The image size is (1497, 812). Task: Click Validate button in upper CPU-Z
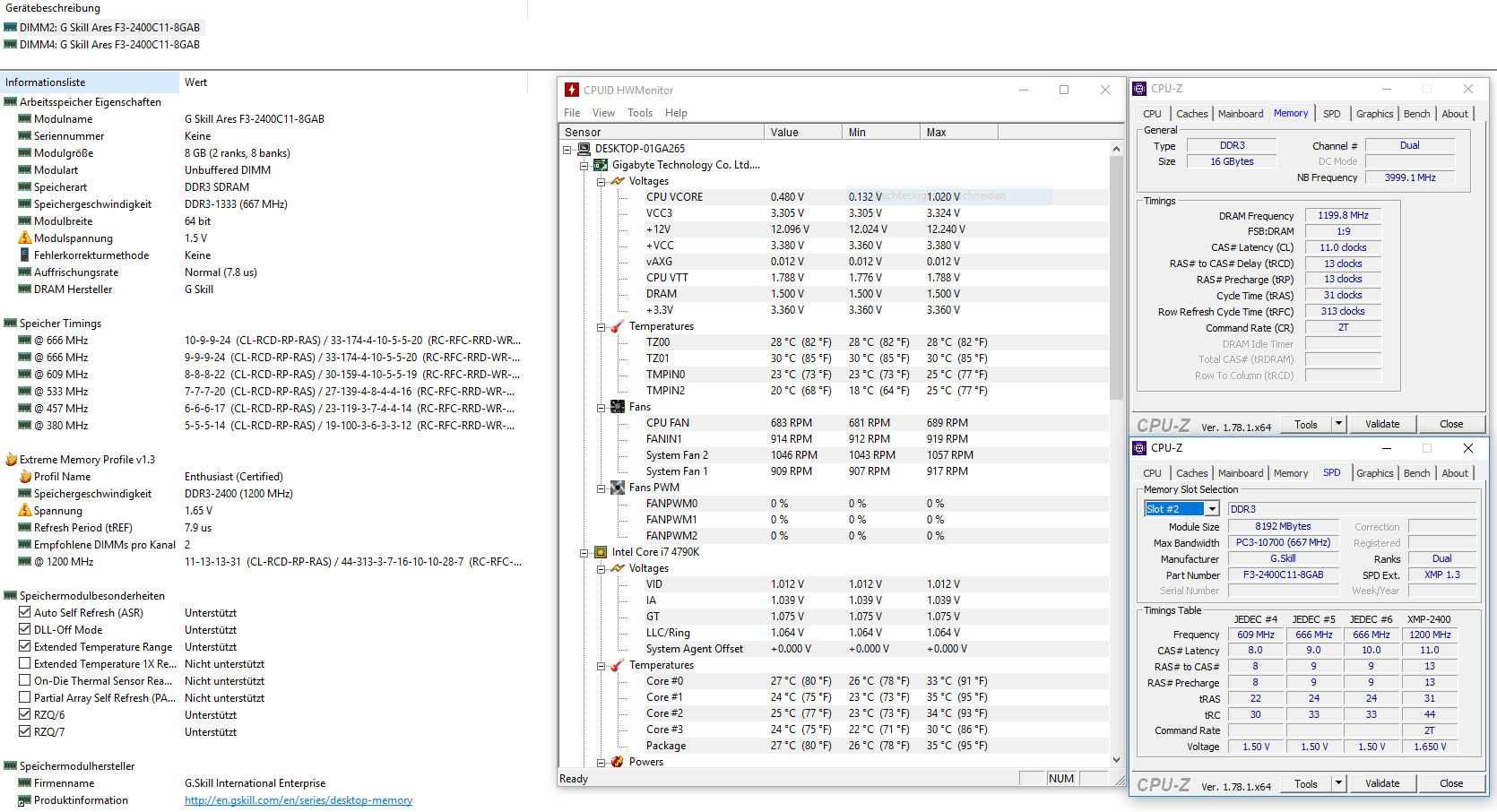1382,424
